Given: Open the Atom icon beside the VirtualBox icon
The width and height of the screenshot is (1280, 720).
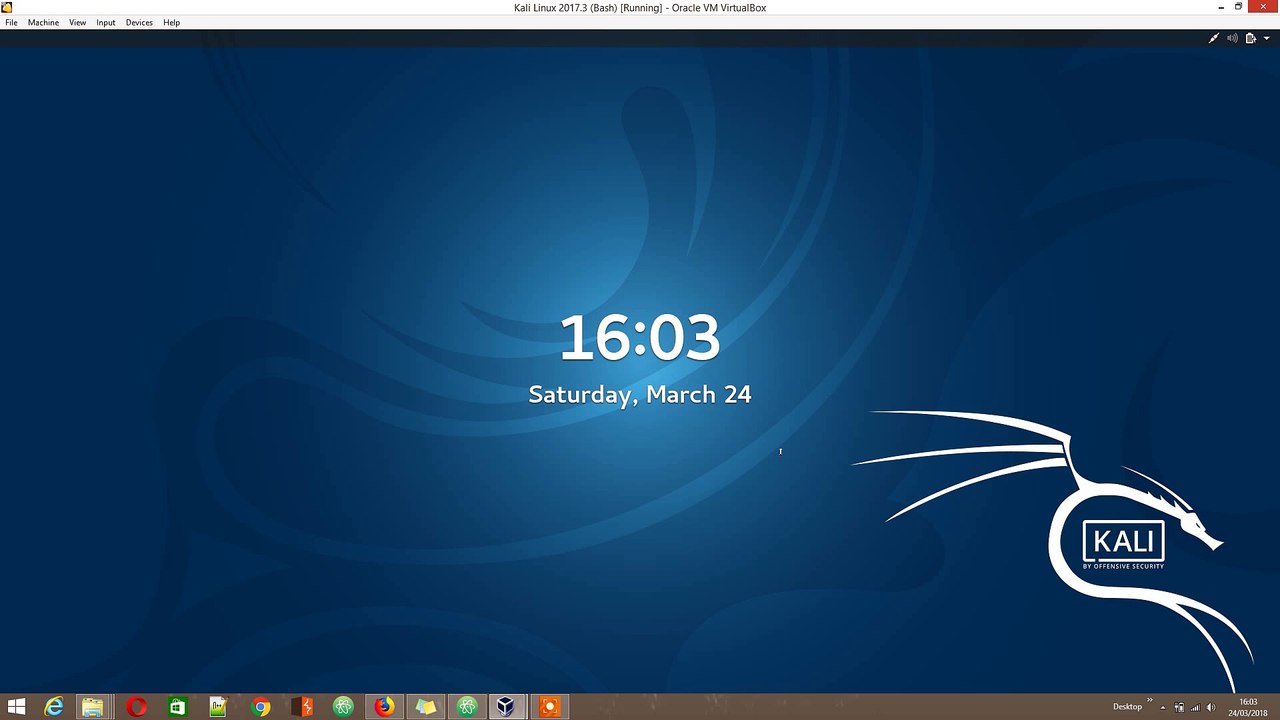Looking at the screenshot, I should (x=467, y=707).
